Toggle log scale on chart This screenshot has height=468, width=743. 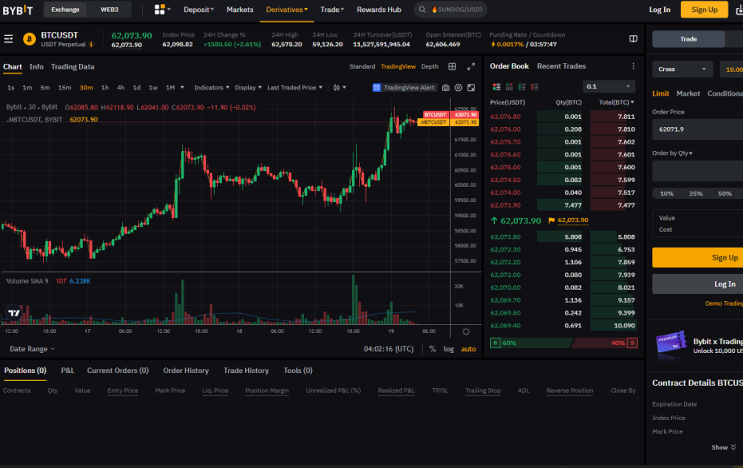[448, 349]
